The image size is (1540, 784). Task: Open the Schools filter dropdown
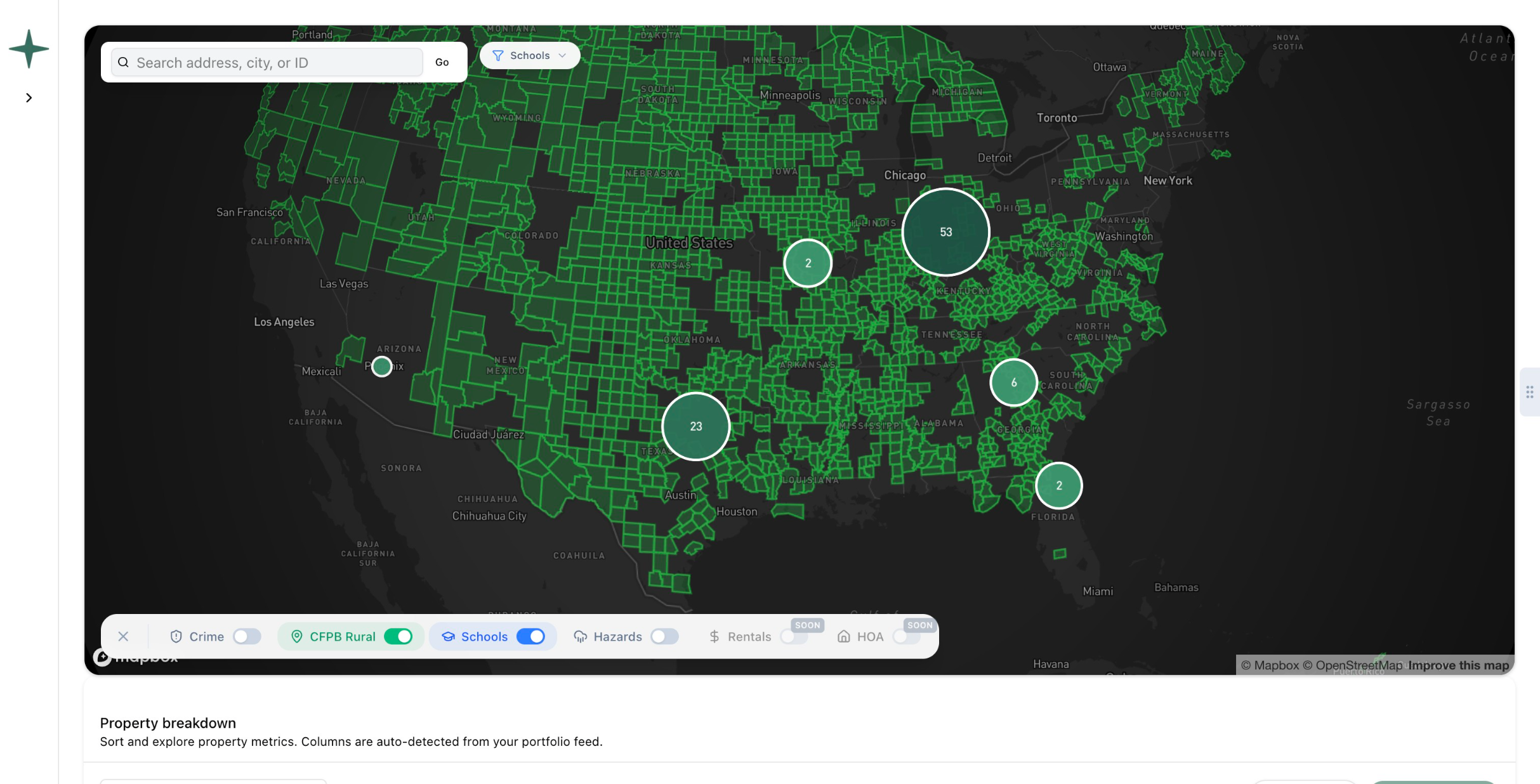(529, 55)
